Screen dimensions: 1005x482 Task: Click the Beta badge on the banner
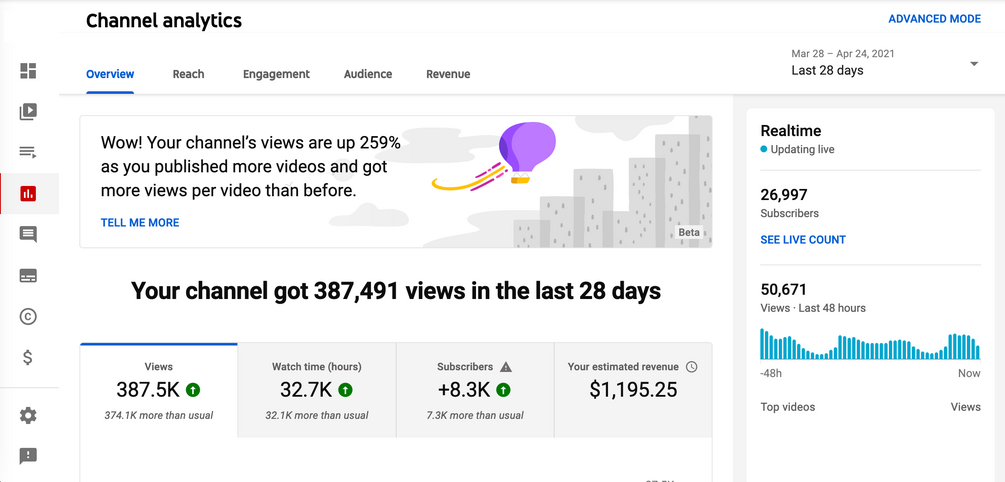[689, 233]
